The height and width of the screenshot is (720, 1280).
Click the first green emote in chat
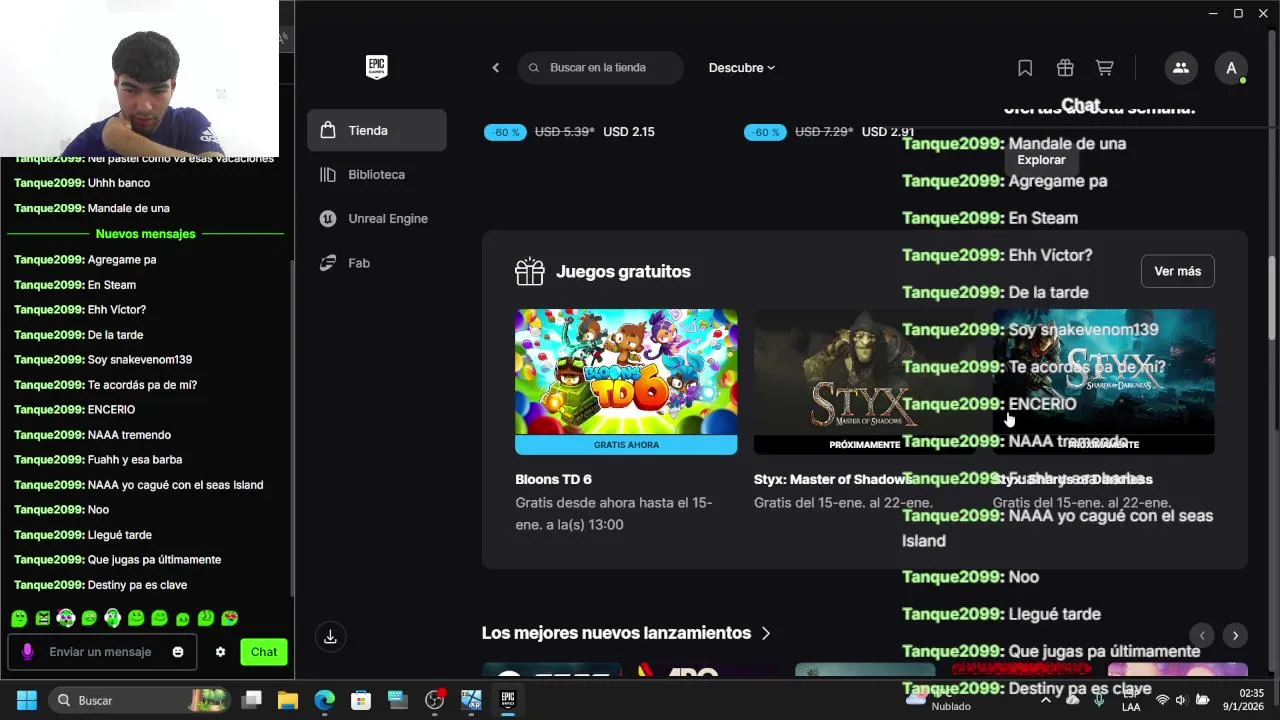(19, 619)
